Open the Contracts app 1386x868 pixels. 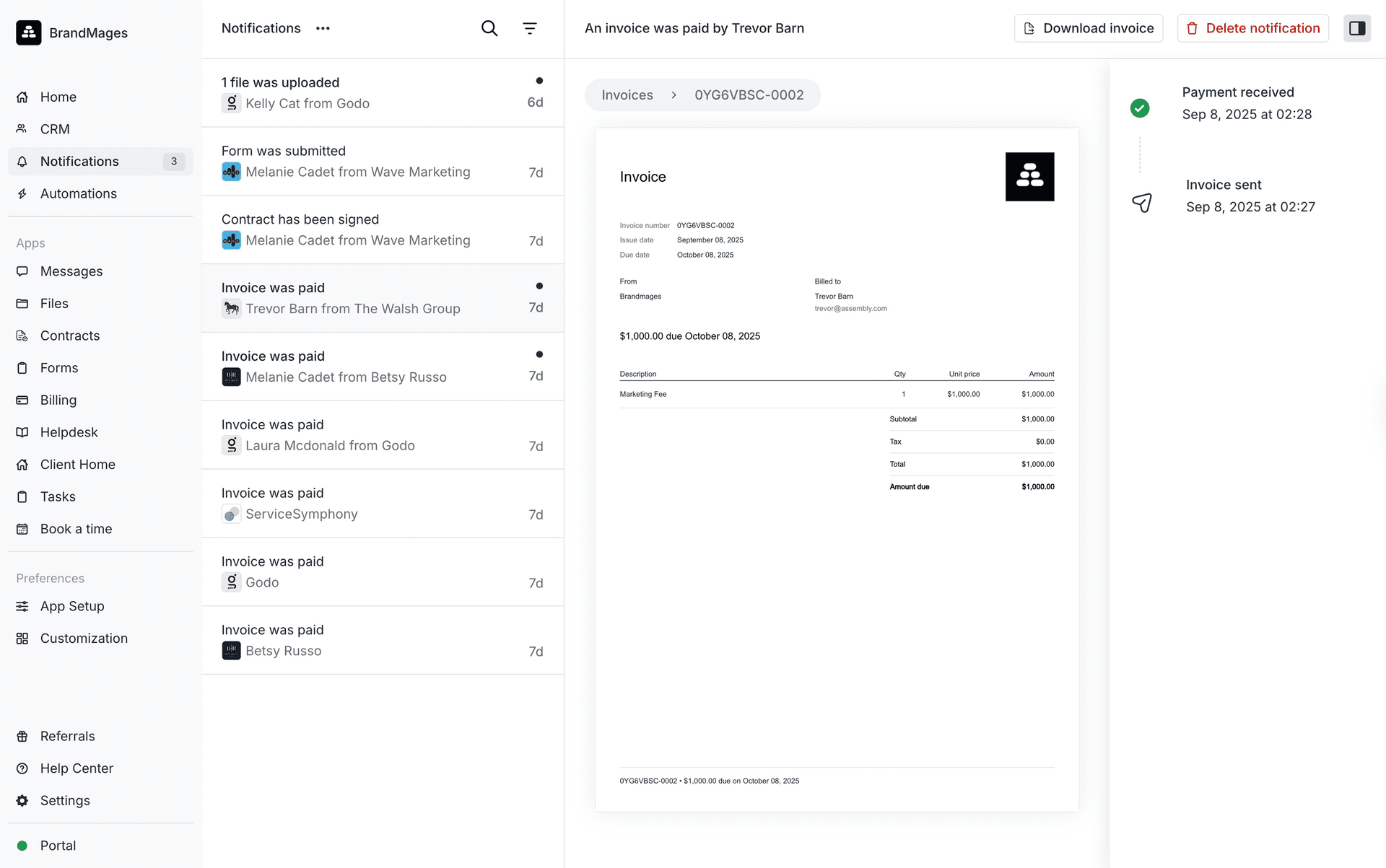[x=69, y=336]
